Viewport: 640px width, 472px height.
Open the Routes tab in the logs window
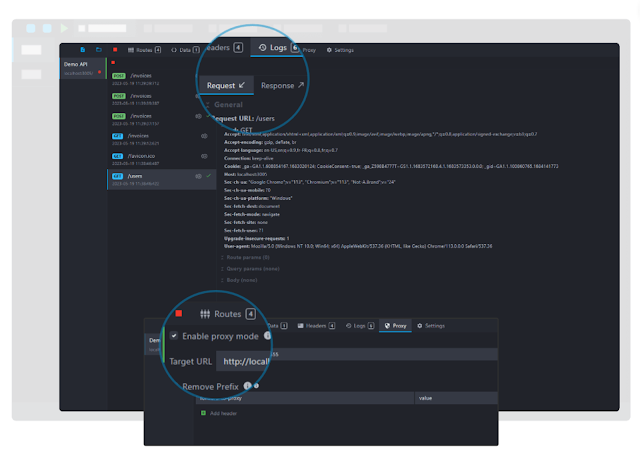point(144,50)
